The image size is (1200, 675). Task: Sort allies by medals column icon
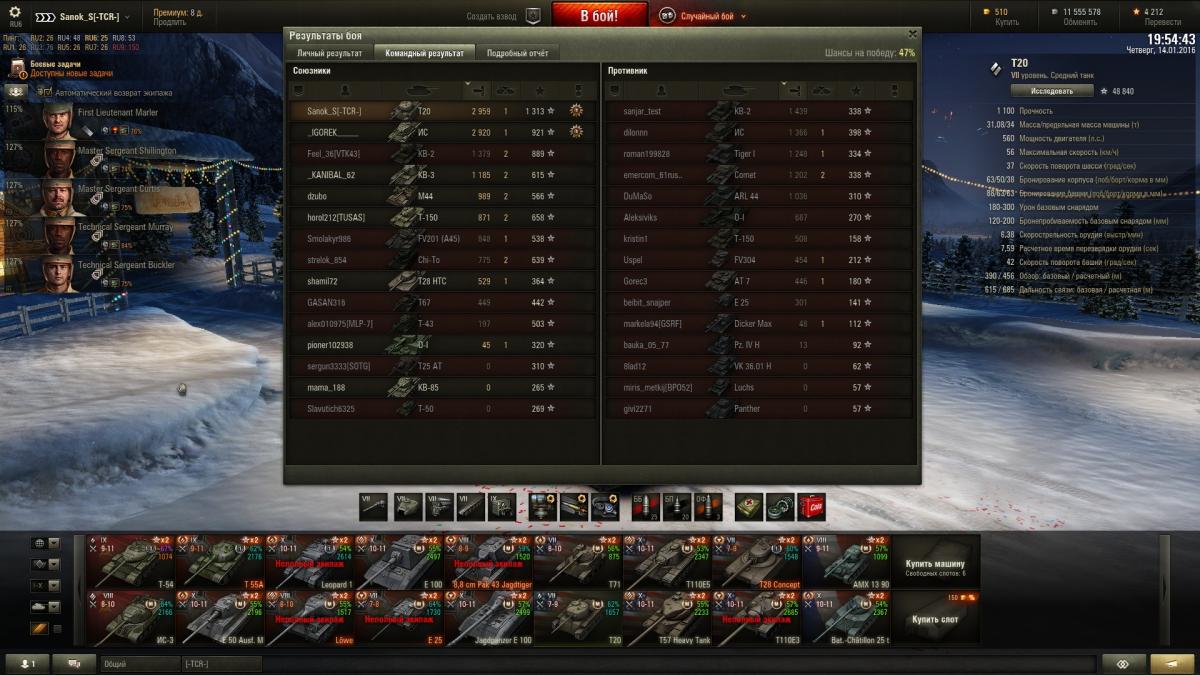(x=577, y=90)
